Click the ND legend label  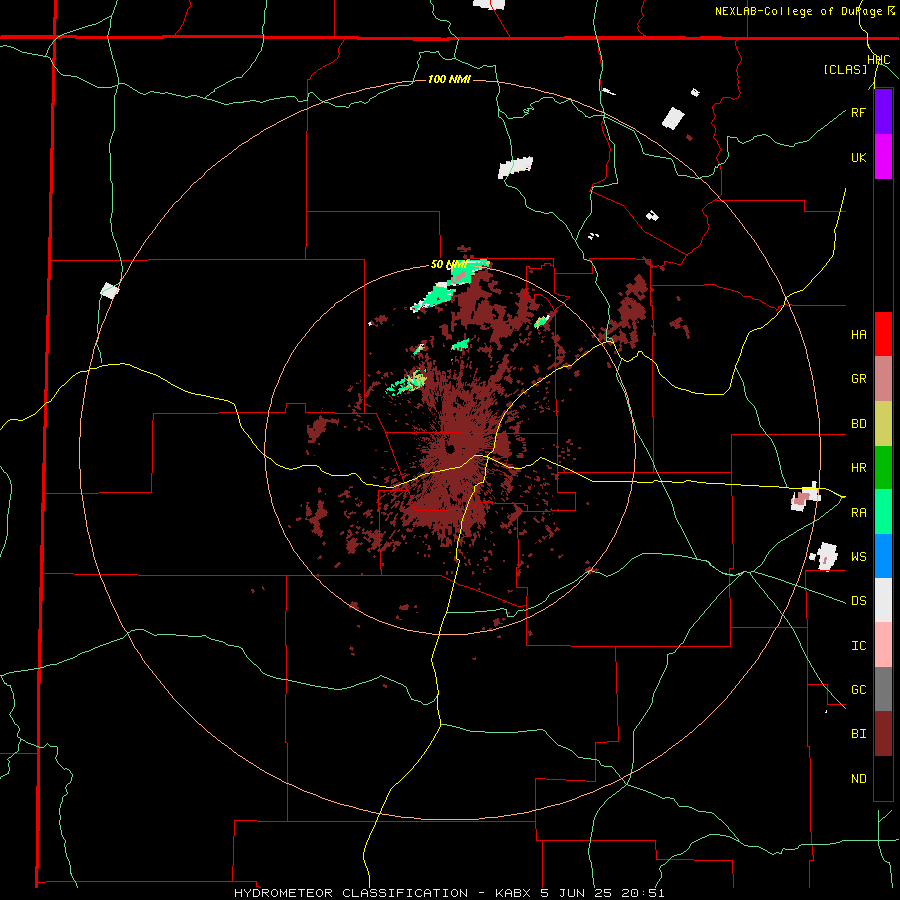(x=858, y=779)
